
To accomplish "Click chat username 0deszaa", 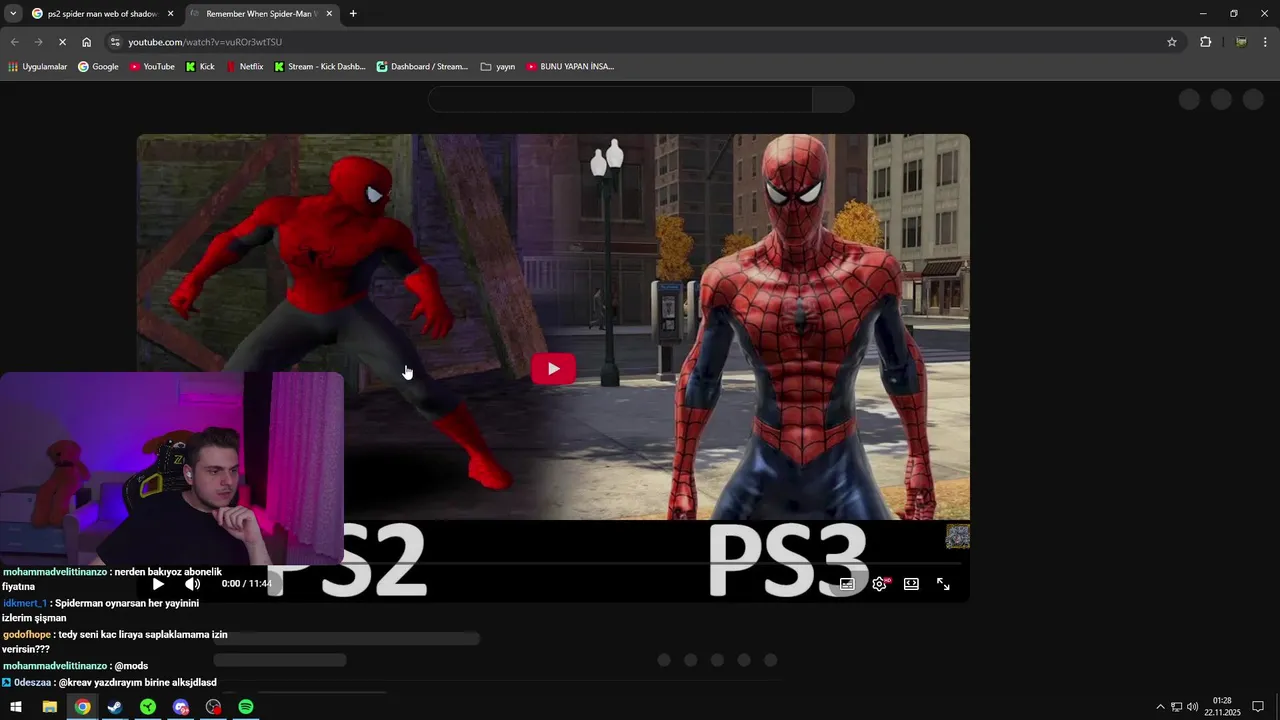I will click(33, 682).
